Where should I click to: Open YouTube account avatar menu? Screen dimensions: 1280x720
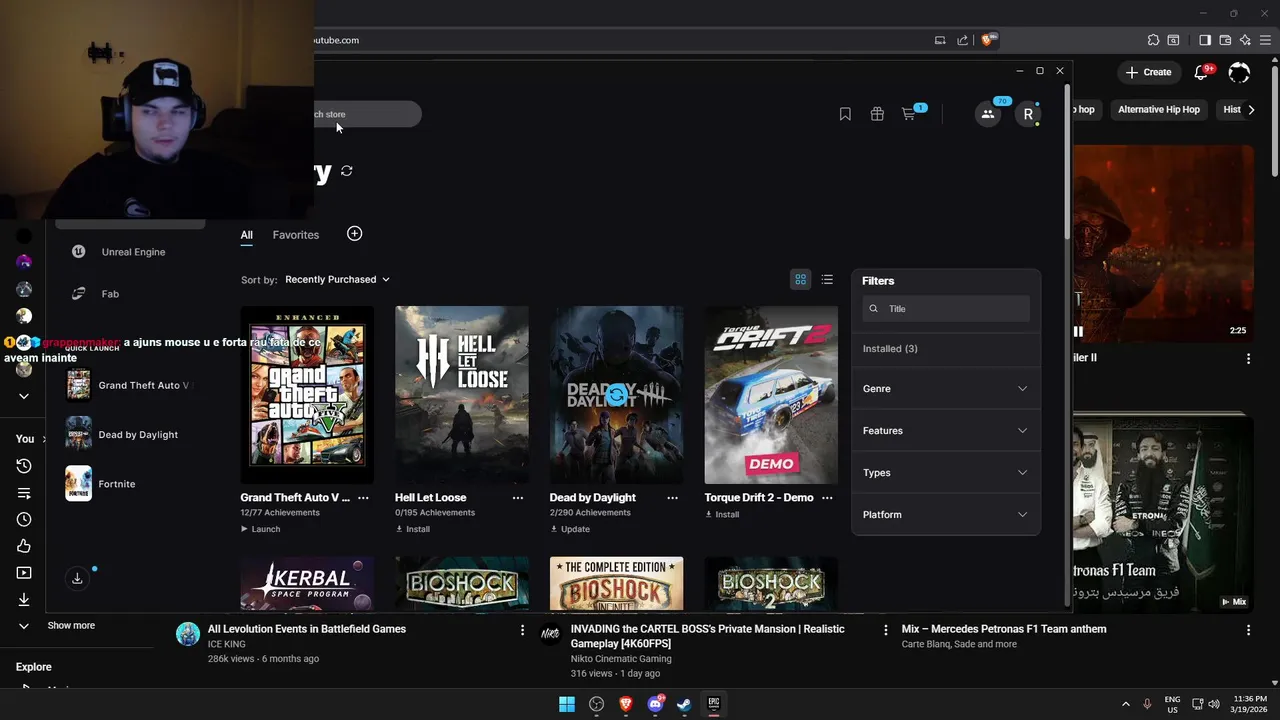point(1239,72)
